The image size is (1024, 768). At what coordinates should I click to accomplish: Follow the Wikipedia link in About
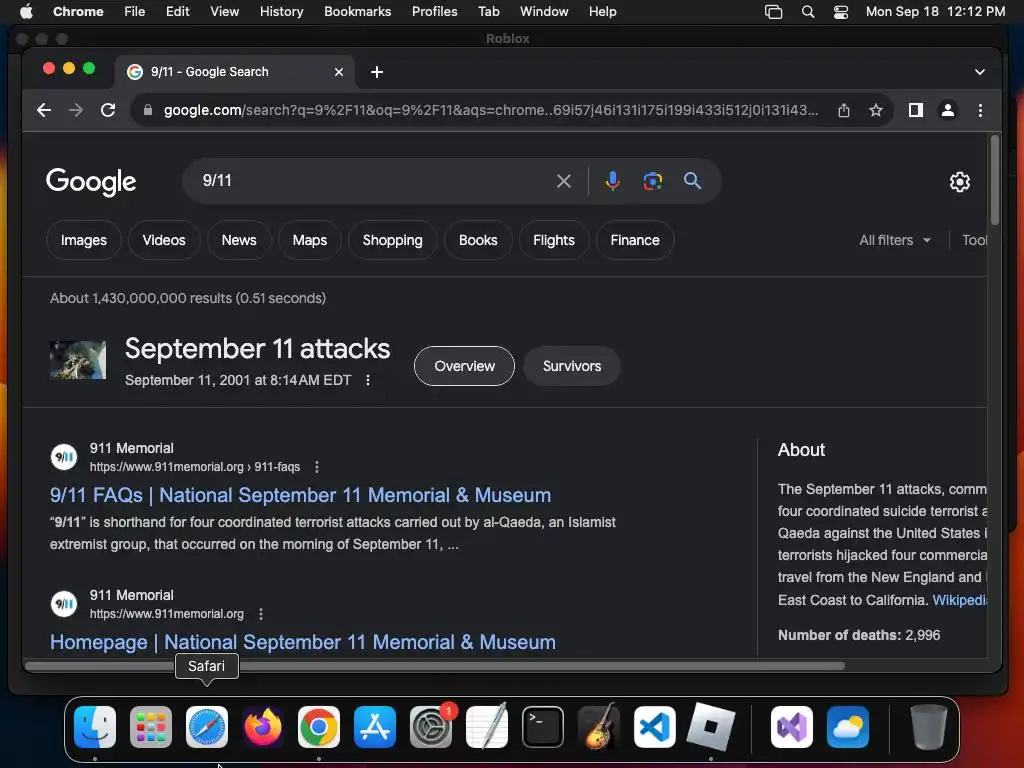959,600
